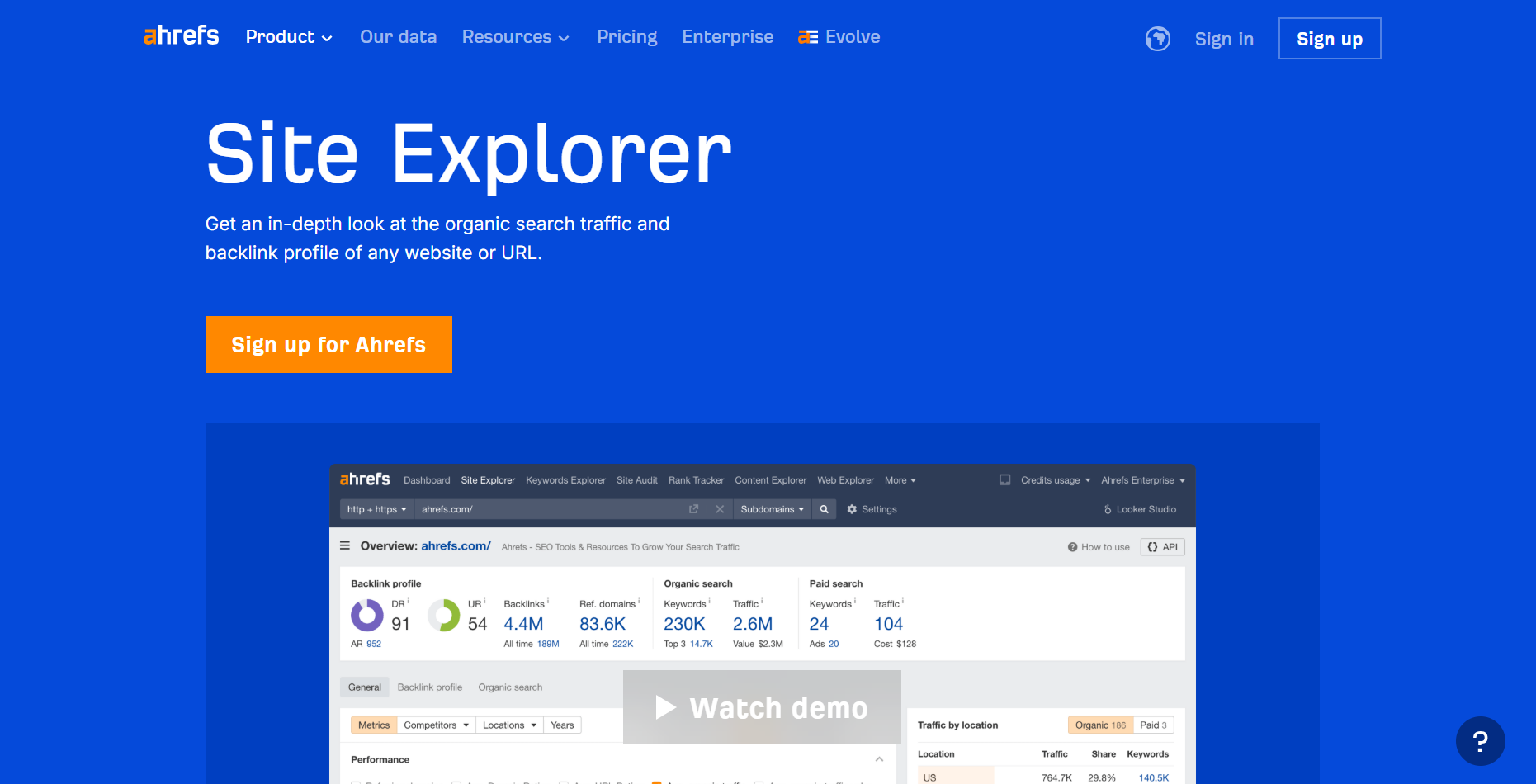Open the Competitors dropdown
The width and height of the screenshot is (1536, 784).
437,725
